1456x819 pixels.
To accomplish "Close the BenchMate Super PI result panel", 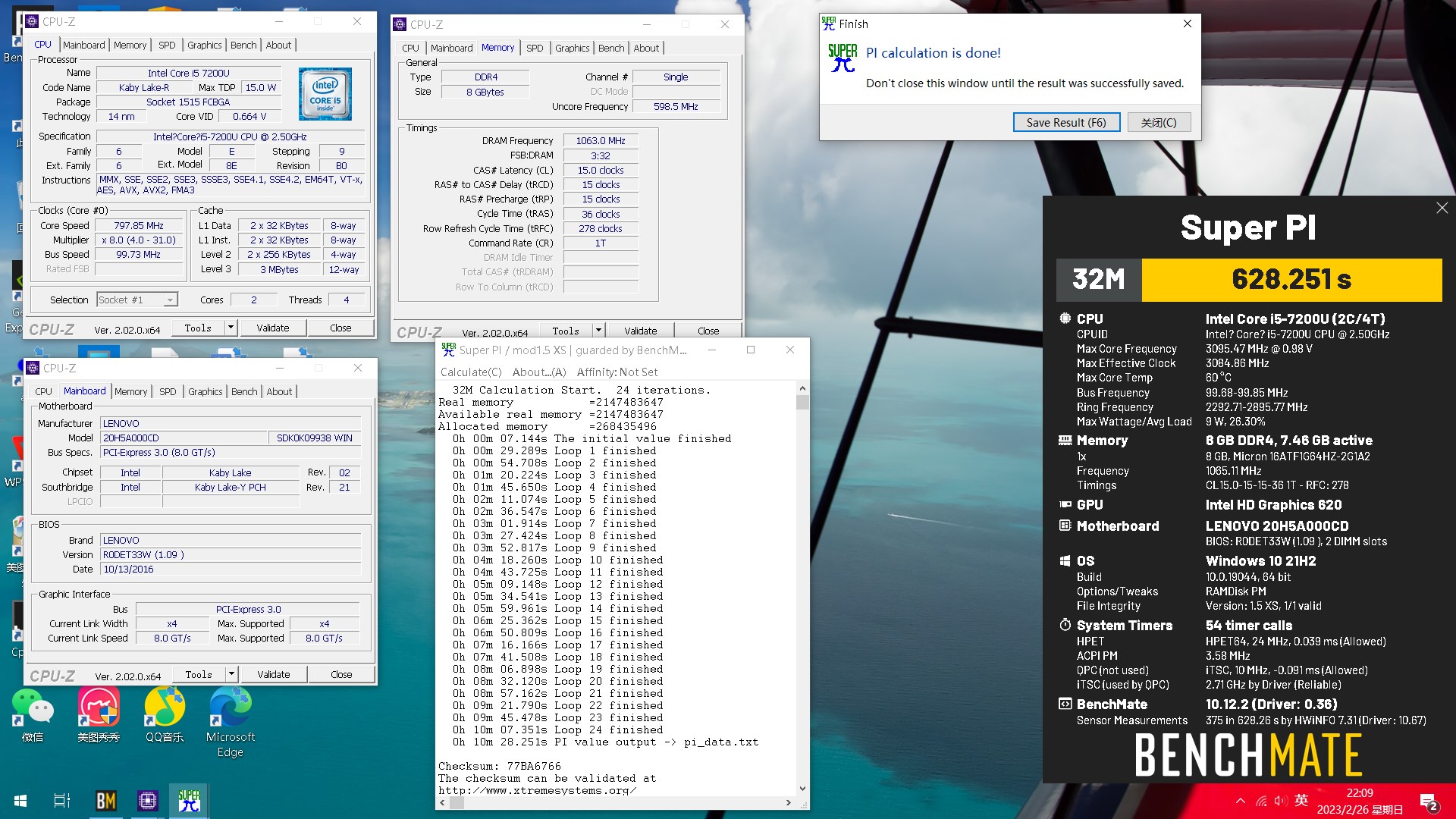I will click(x=1442, y=208).
